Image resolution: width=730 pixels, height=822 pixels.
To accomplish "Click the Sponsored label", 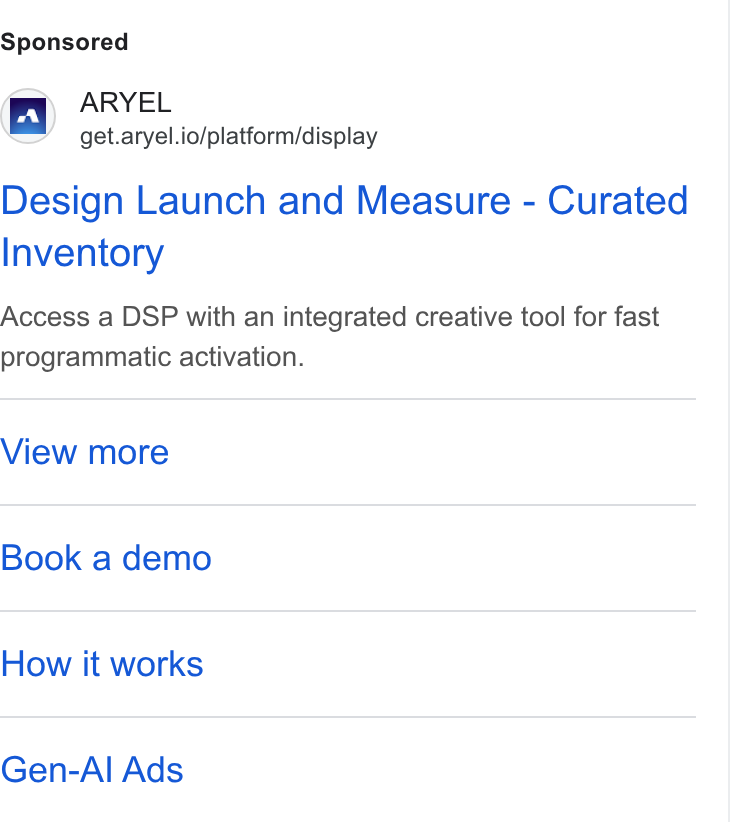I will click(64, 42).
